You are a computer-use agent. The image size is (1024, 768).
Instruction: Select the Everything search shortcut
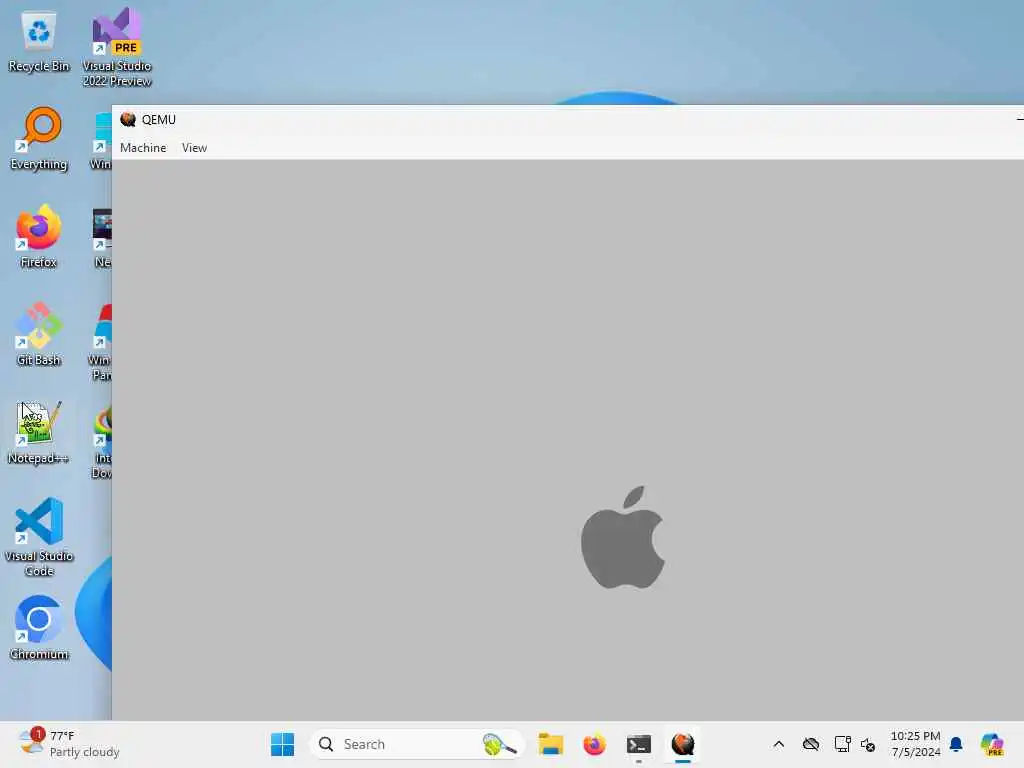39,139
